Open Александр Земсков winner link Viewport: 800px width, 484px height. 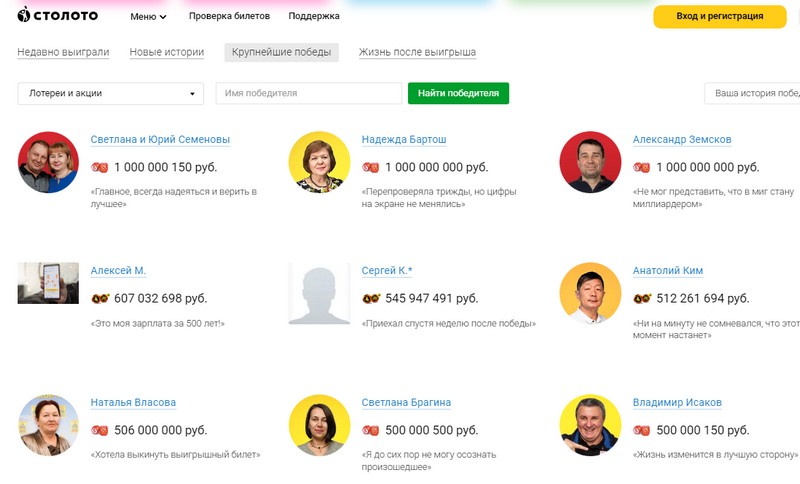click(682, 139)
